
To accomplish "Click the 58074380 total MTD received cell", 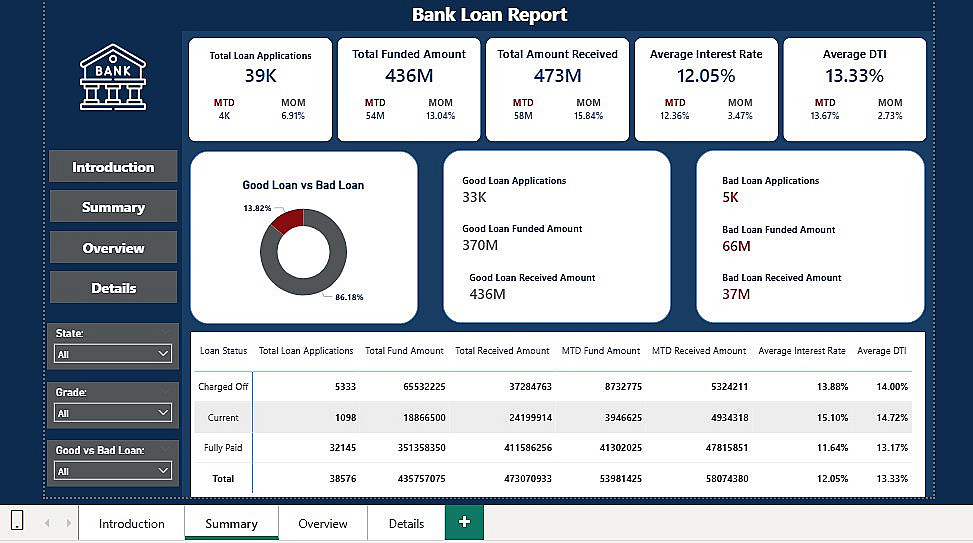I will click(x=727, y=478).
